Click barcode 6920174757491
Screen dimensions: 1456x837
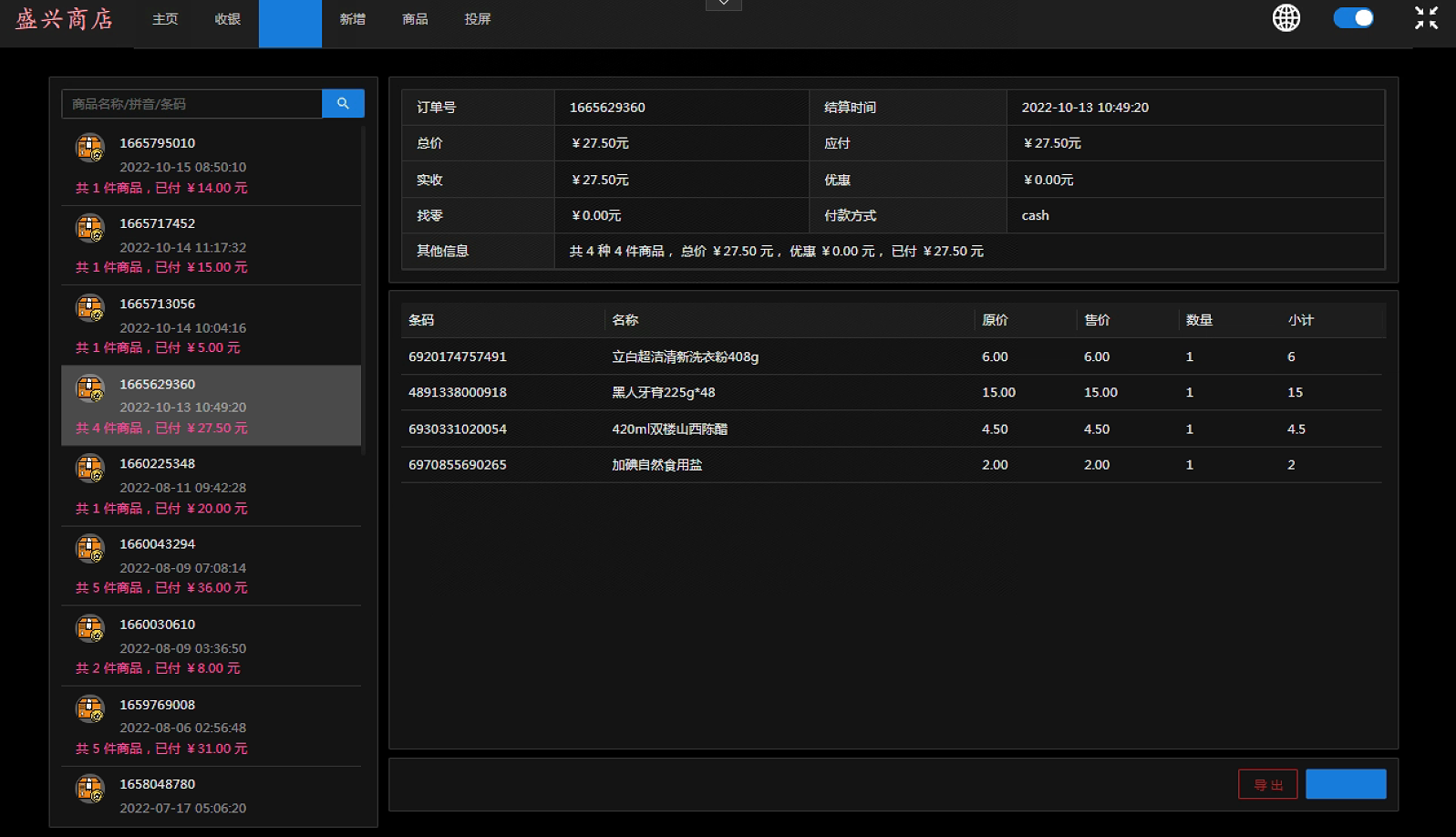tap(458, 356)
